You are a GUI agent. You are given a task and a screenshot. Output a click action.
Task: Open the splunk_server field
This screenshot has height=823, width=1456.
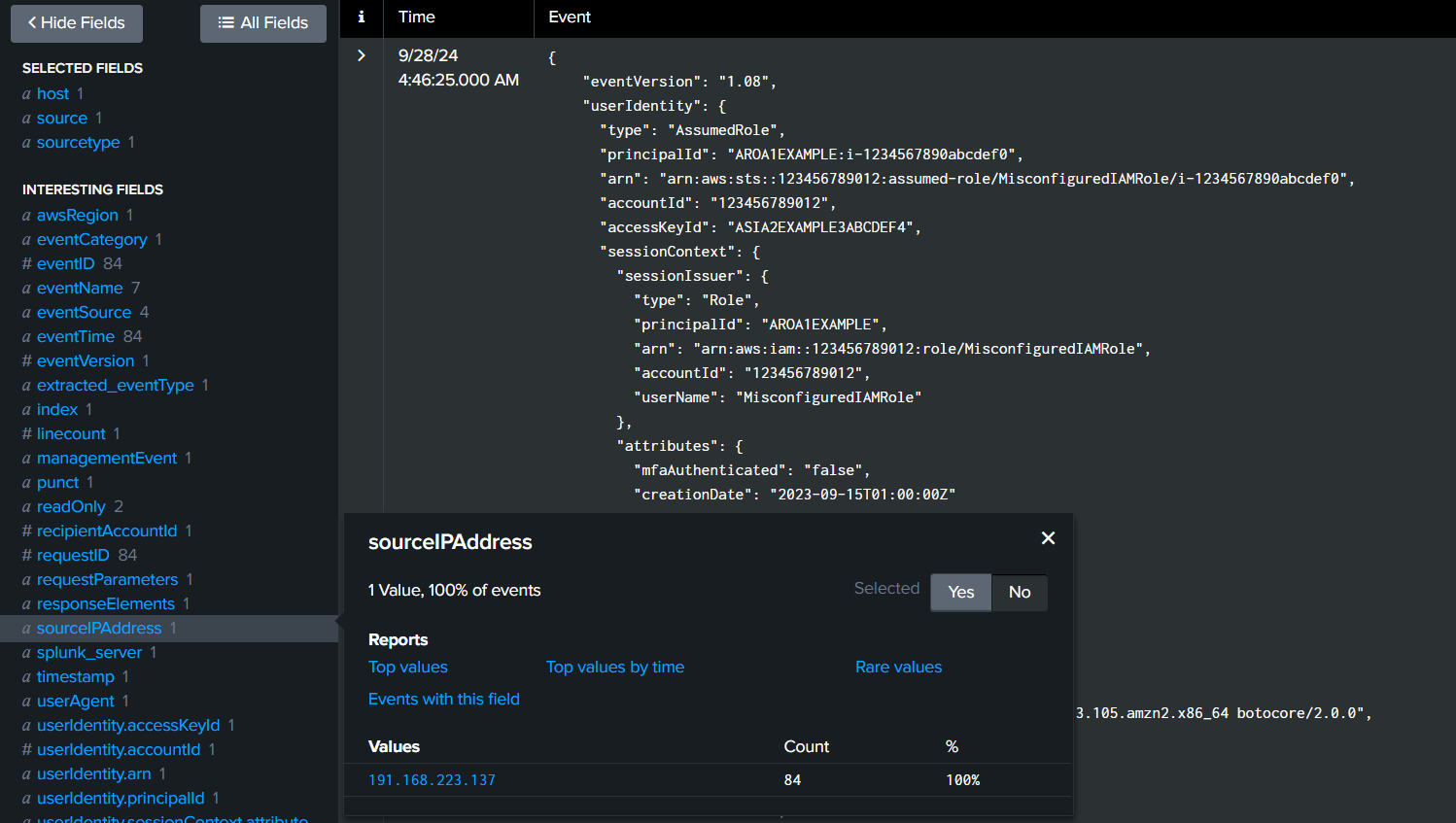point(89,652)
